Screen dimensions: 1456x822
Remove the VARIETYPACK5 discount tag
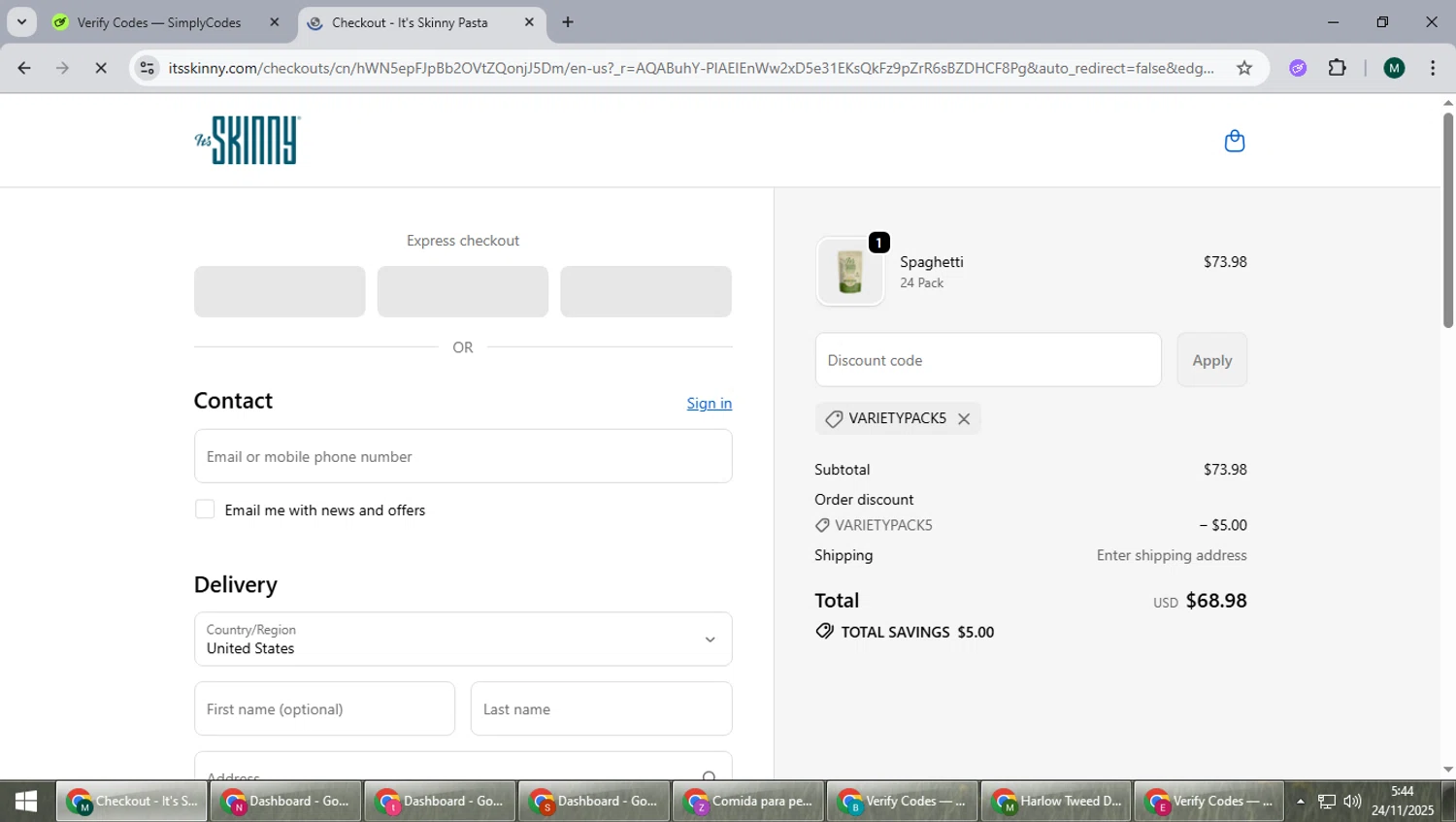(x=964, y=418)
